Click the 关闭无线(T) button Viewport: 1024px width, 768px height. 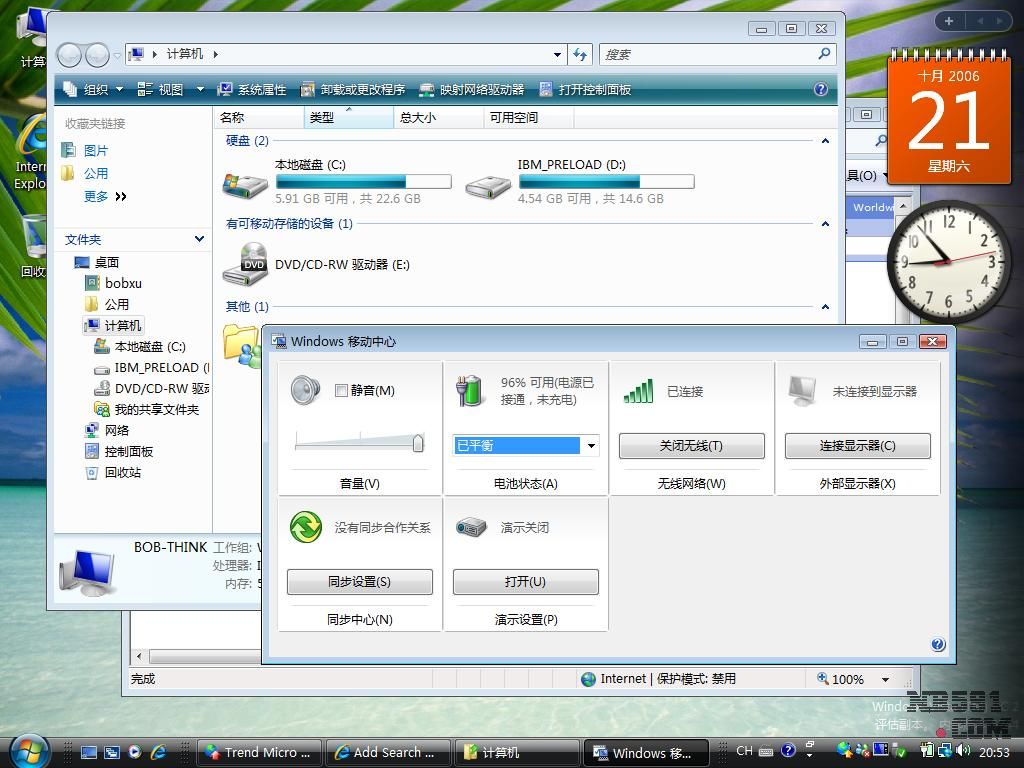click(691, 446)
